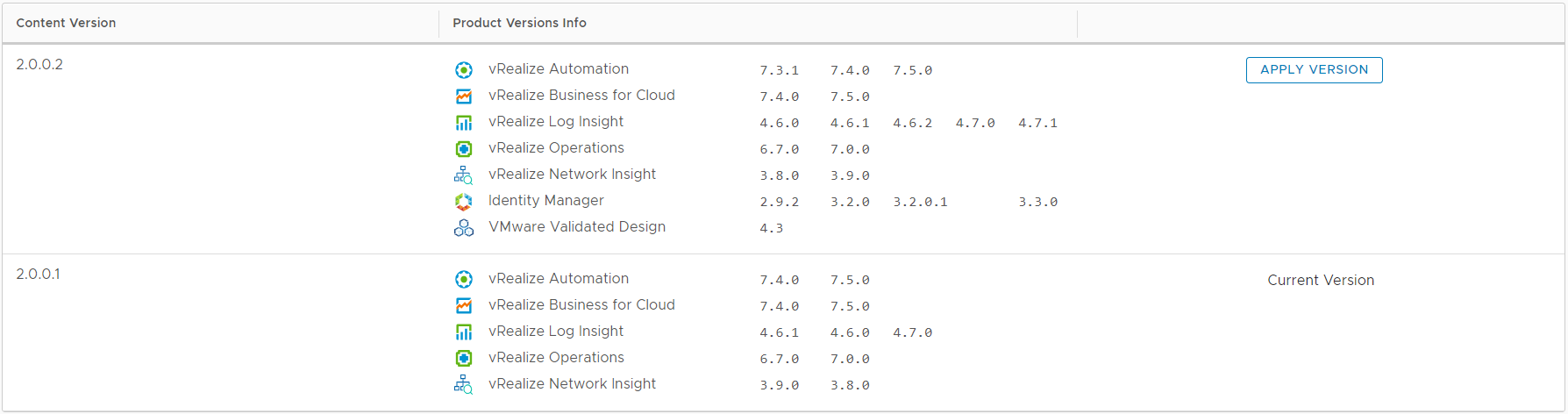The image size is (1568, 414).
Task: Click vRealize Network Insight icon in 2.0.0.1
Action: [x=464, y=385]
